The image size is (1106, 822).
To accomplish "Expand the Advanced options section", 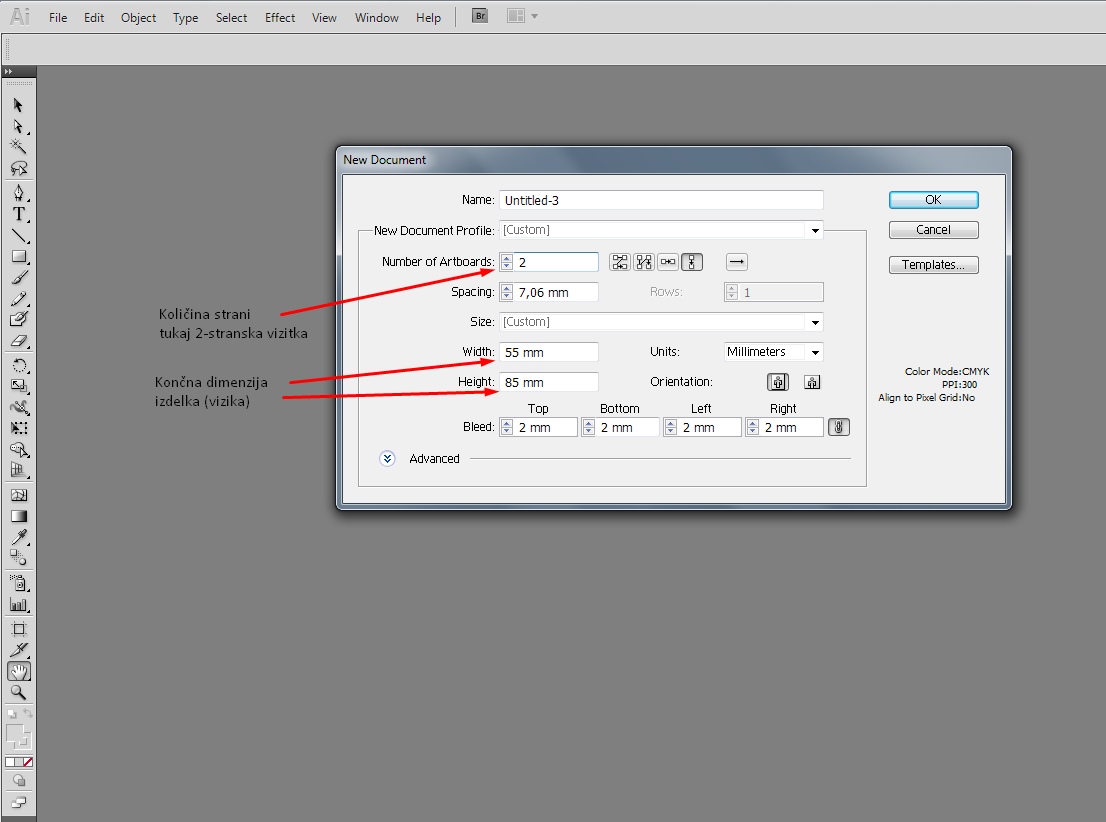I will pos(387,459).
